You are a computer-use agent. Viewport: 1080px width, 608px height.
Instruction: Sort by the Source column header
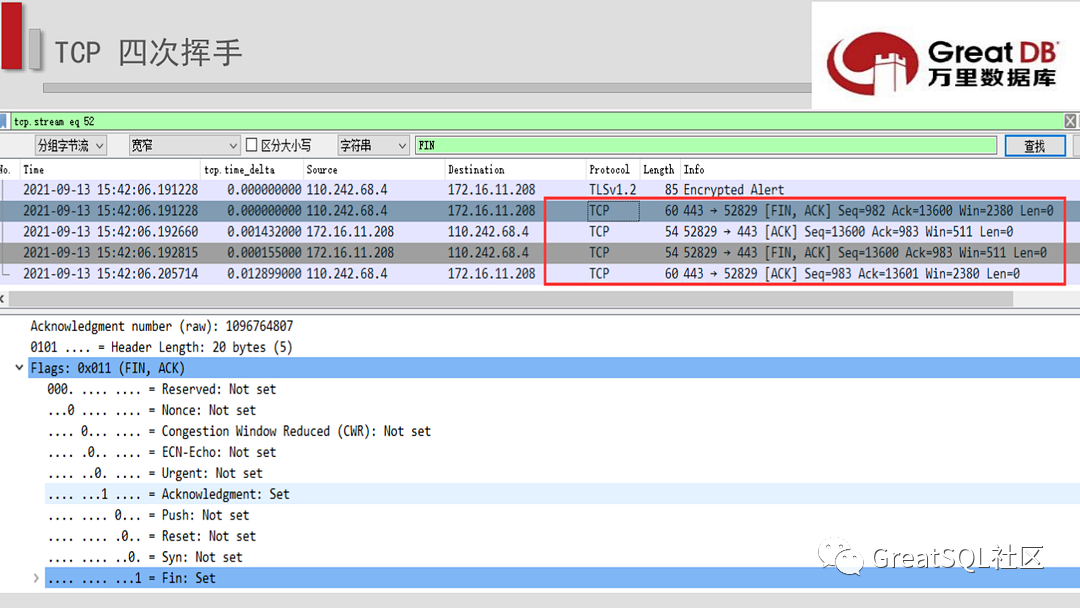point(322,169)
